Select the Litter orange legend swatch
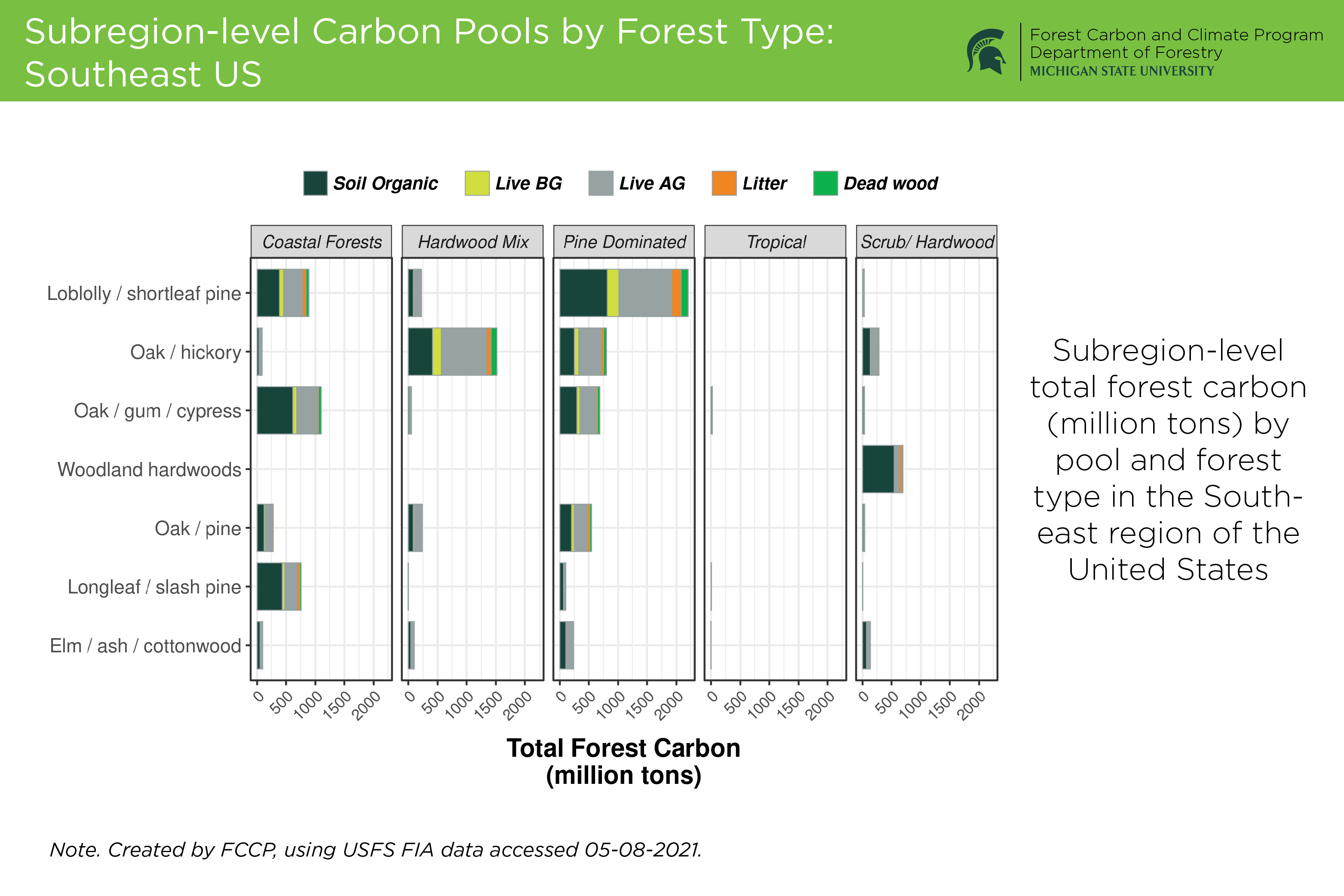1344x896 pixels. [x=724, y=183]
